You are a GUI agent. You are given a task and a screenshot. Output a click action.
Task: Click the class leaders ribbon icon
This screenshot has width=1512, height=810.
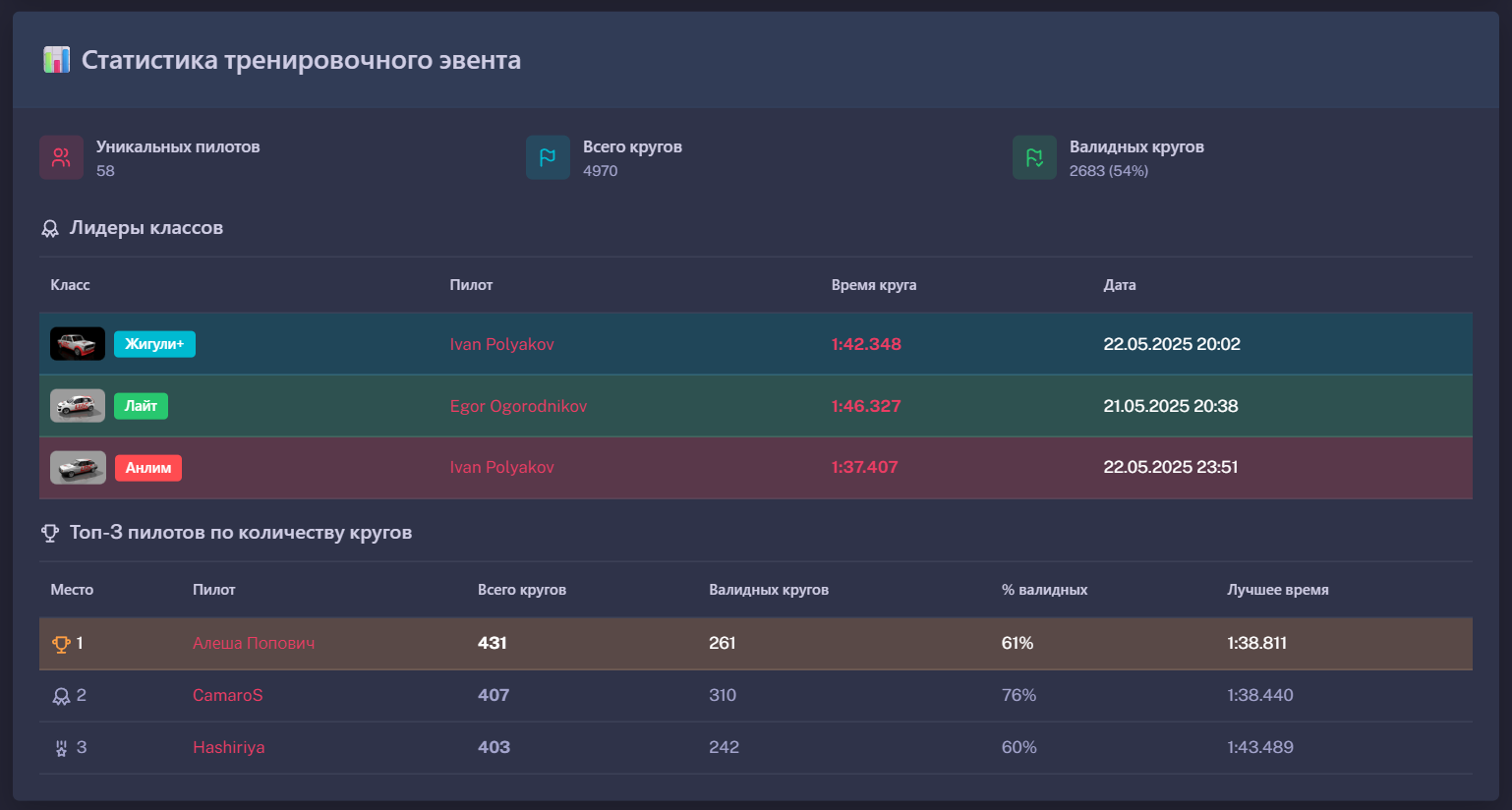50,229
